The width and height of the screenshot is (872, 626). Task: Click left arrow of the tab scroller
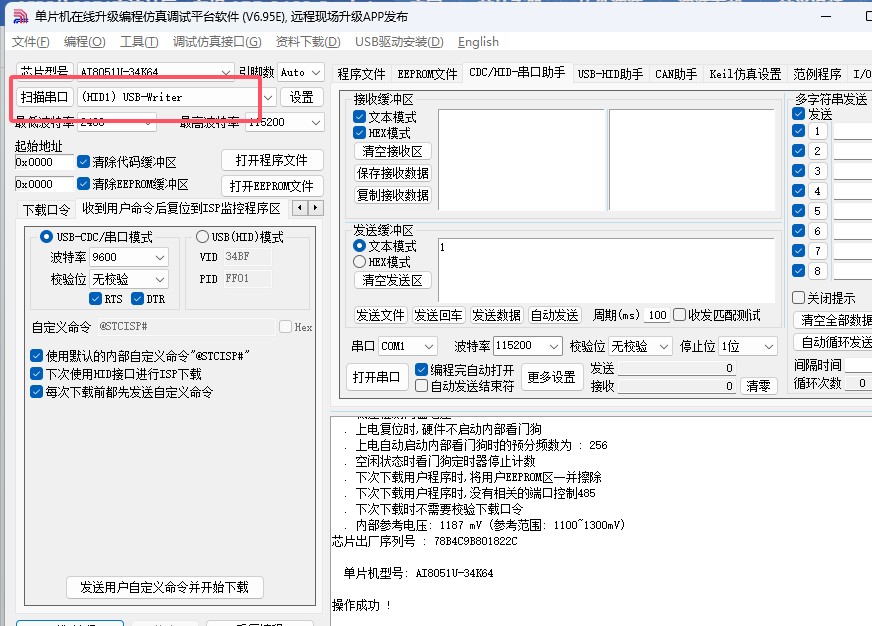tap(300, 208)
